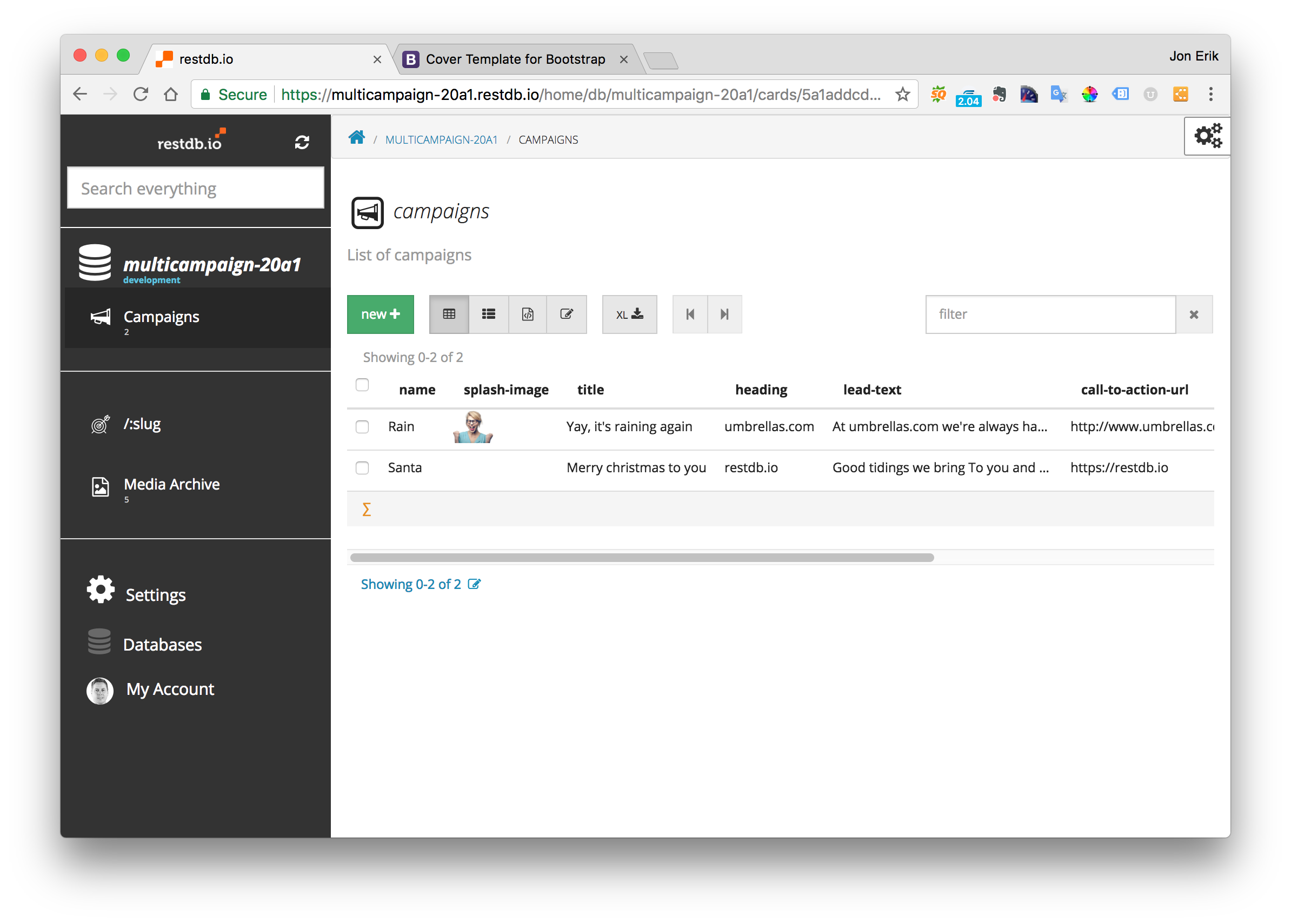Click the 'umbrellas.com' heading cell
The height and width of the screenshot is (924, 1291).
click(x=769, y=427)
